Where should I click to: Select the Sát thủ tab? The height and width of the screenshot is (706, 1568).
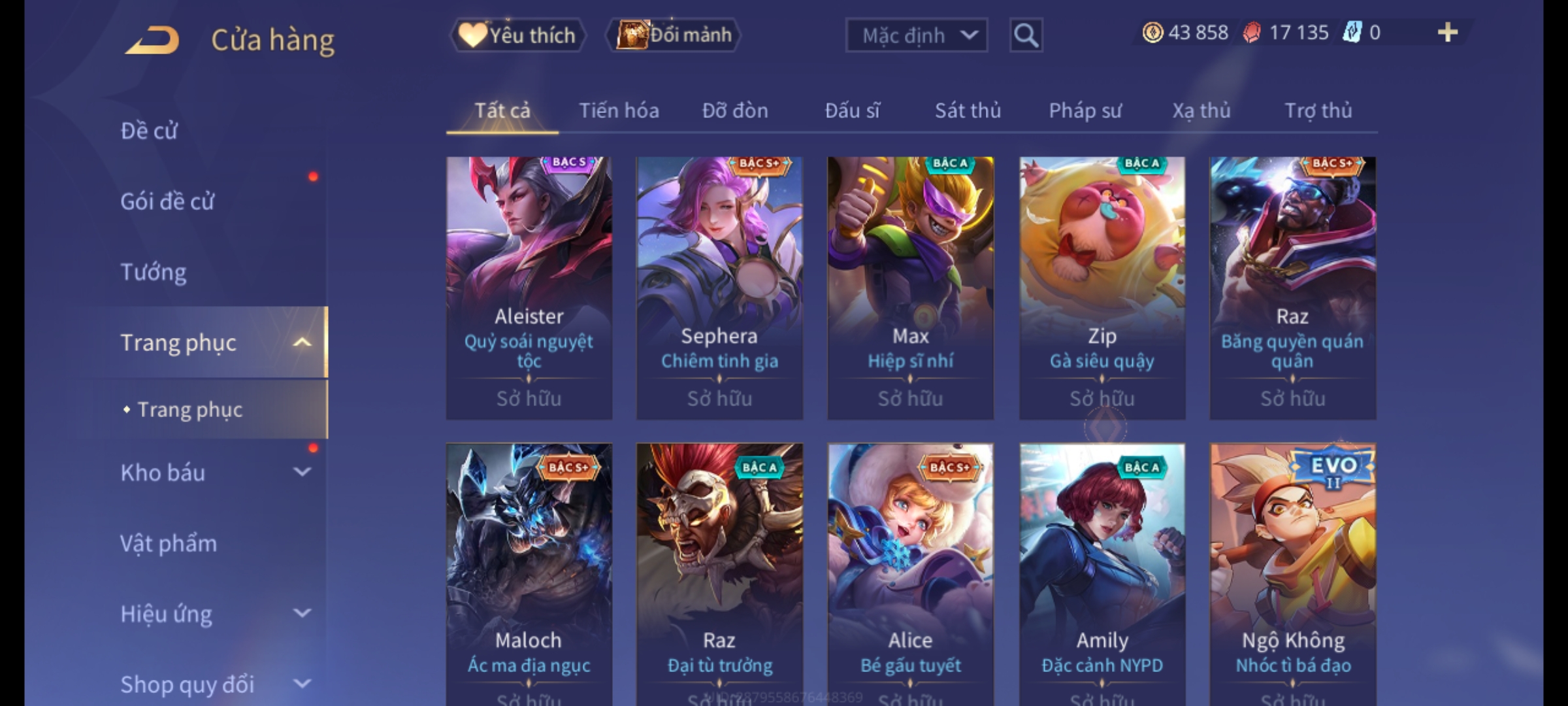click(x=968, y=110)
